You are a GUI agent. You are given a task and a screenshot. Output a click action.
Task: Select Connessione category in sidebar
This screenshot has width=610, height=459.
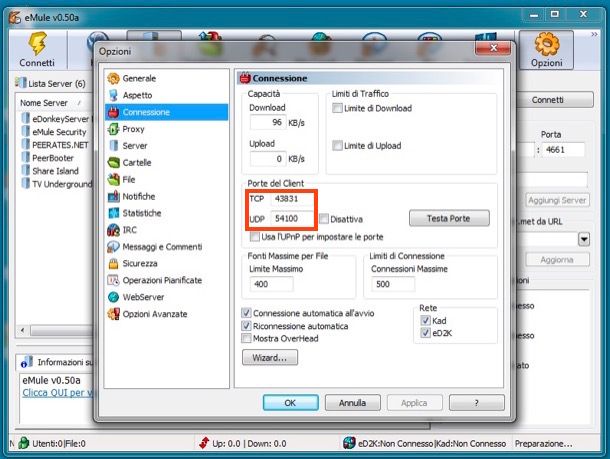pos(167,112)
